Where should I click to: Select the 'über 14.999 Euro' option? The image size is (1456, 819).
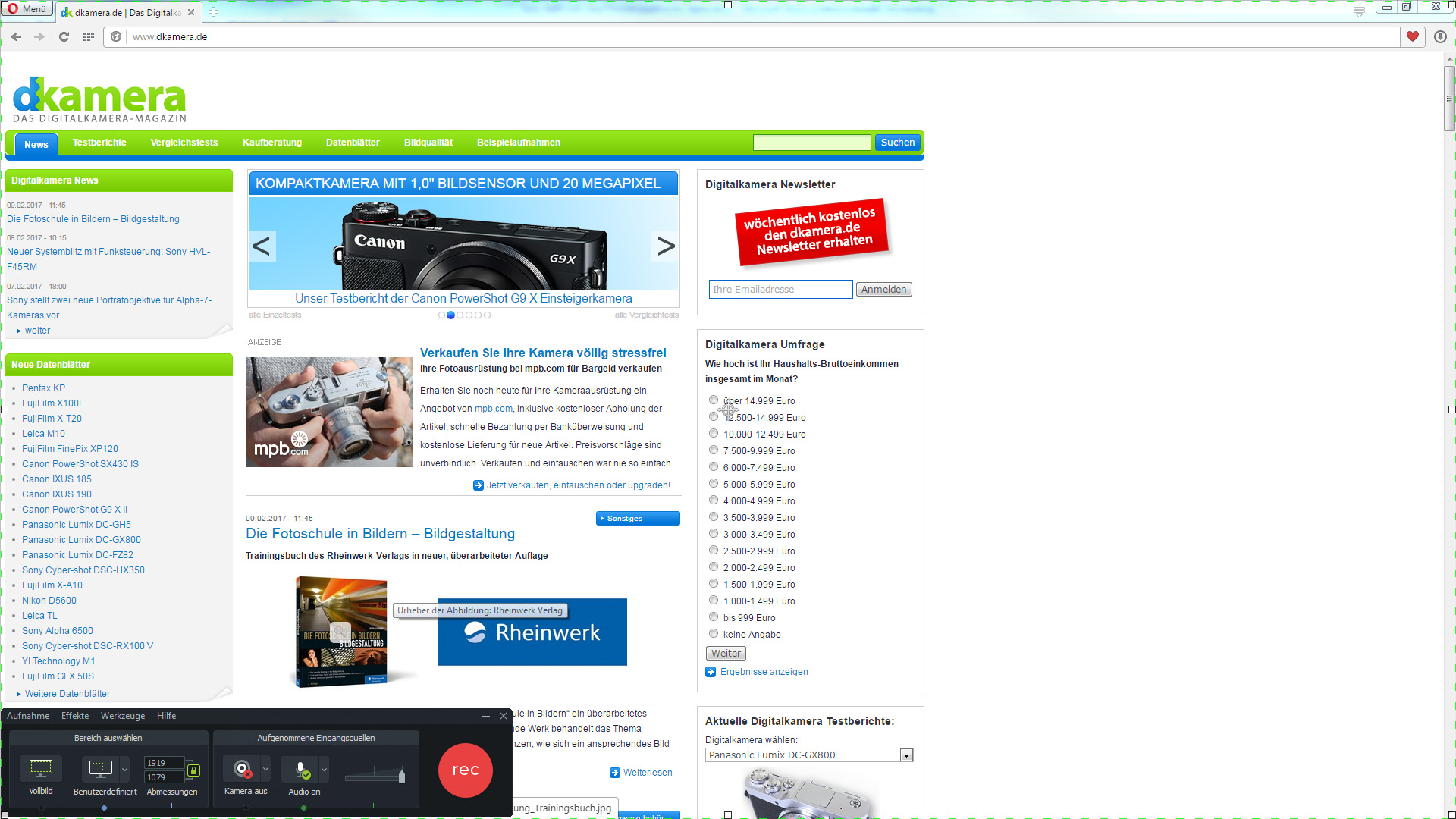pyautogui.click(x=714, y=400)
